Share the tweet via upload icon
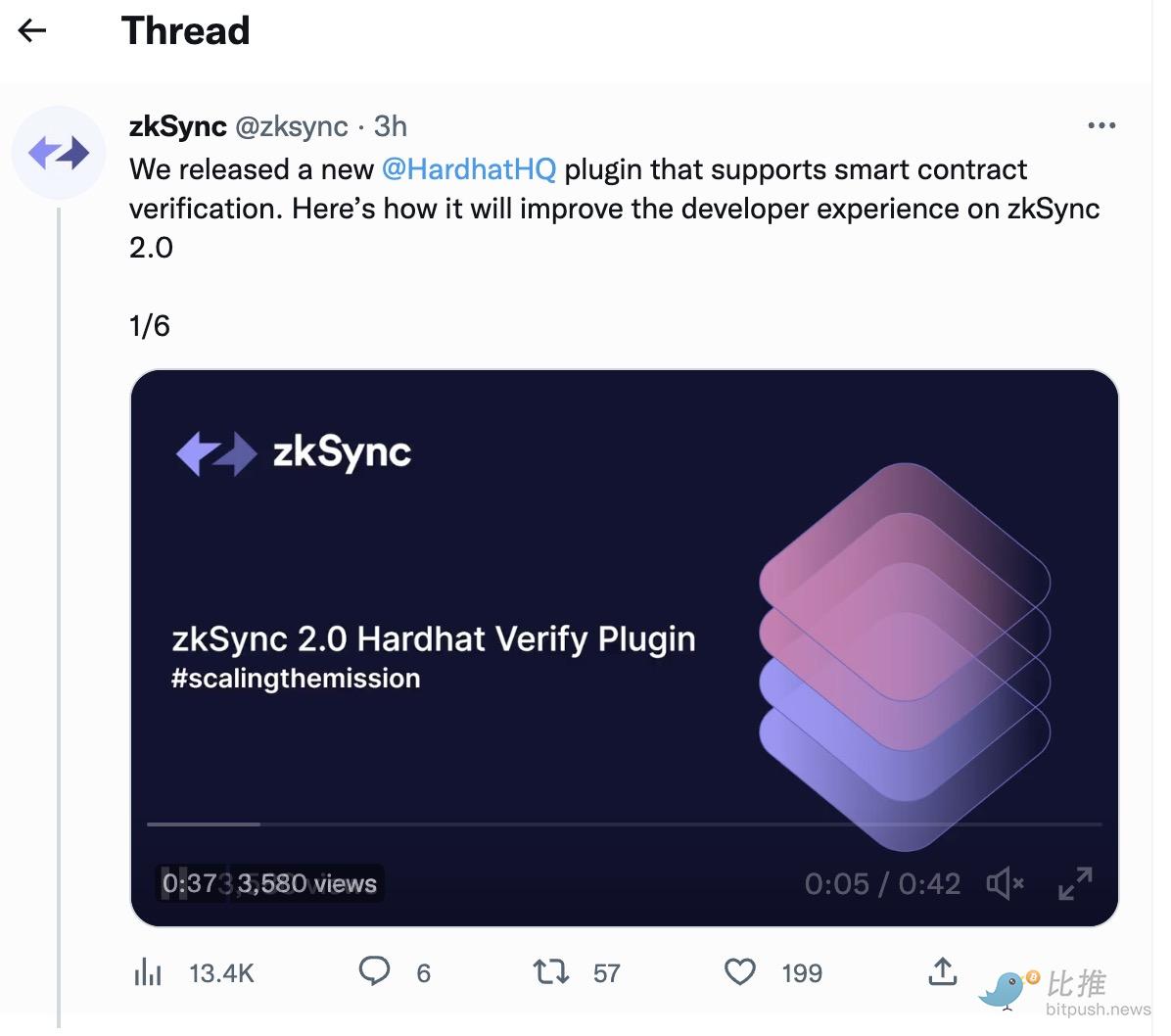Viewport: 1171px width, 1036px height. point(942,971)
